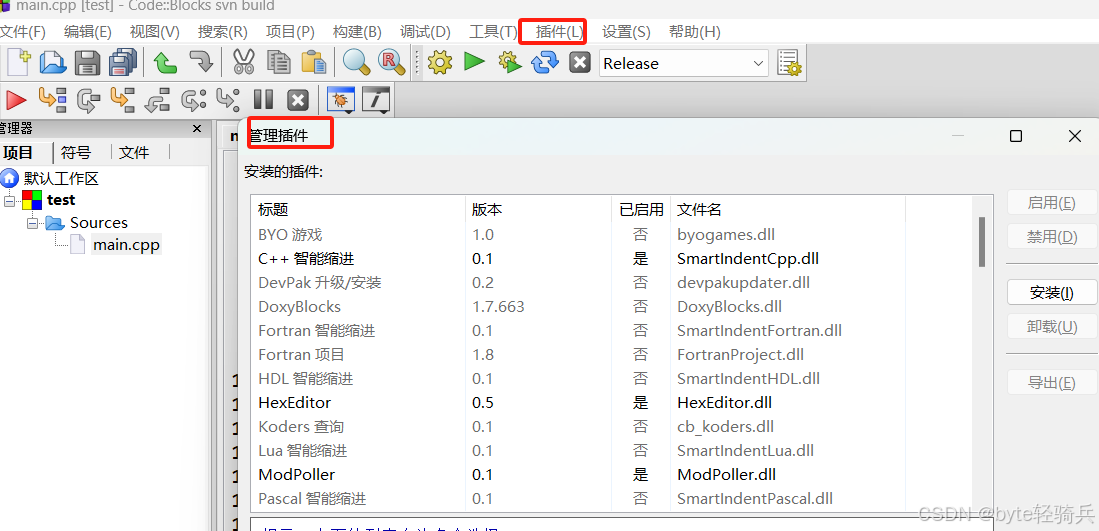Viewport: 1099px width, 531px height.
Task: Open the 插件(L) menu
Action: click(x=559, y=32)
